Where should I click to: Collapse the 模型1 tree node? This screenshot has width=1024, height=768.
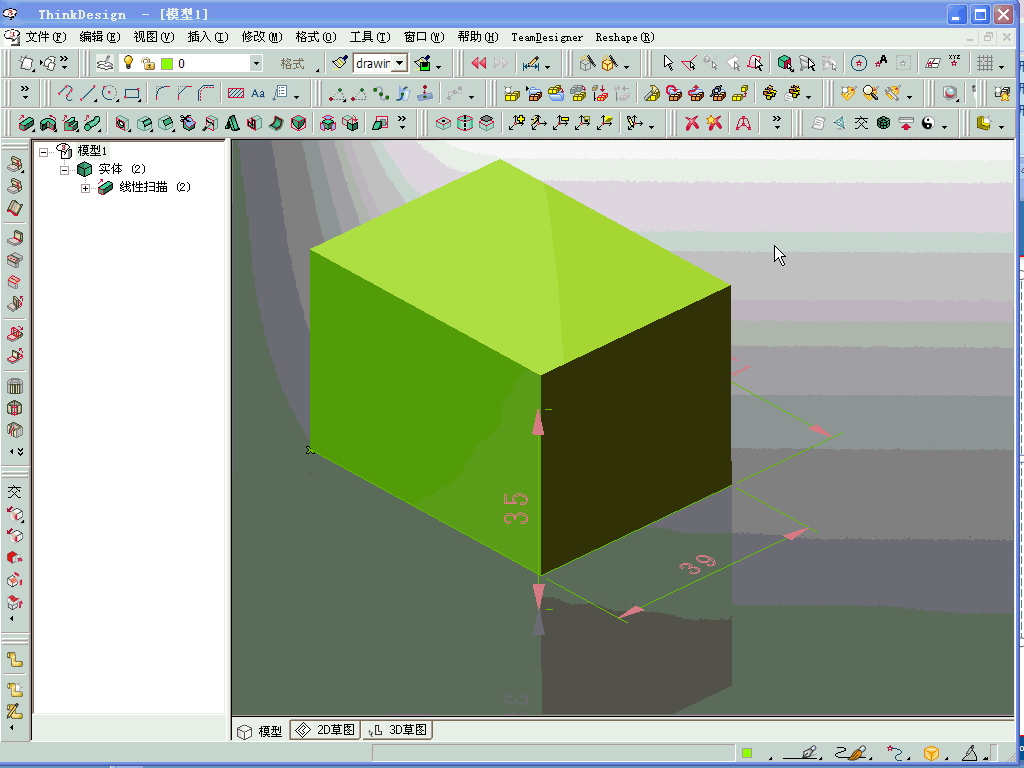tap(44, 152)
